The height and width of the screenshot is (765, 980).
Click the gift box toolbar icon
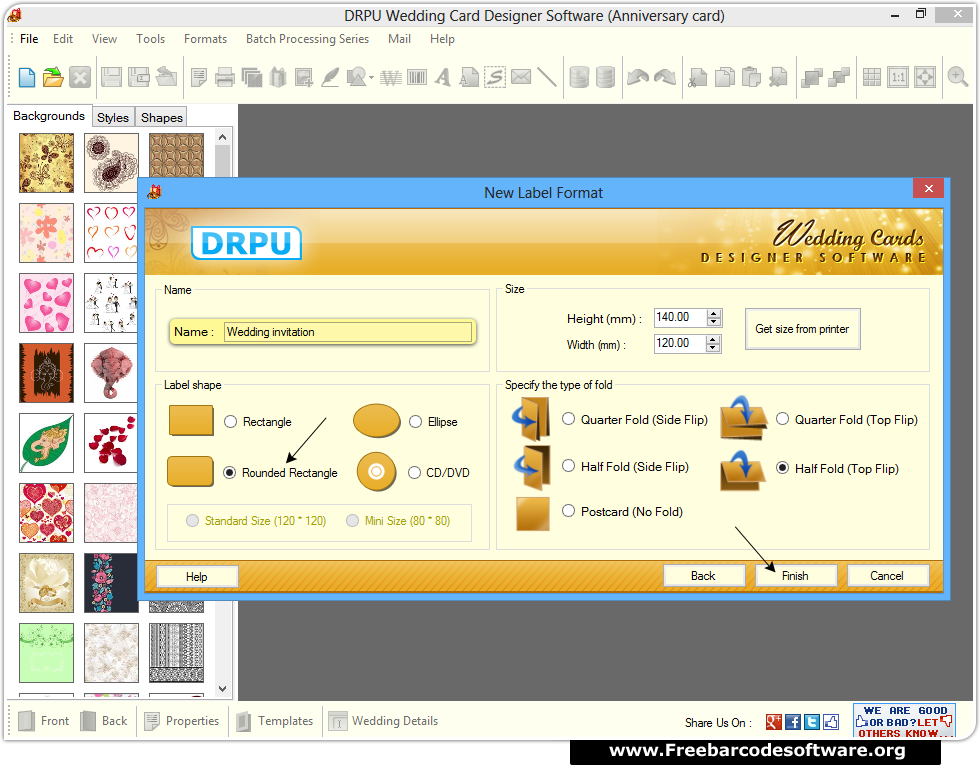coord(278,78)
